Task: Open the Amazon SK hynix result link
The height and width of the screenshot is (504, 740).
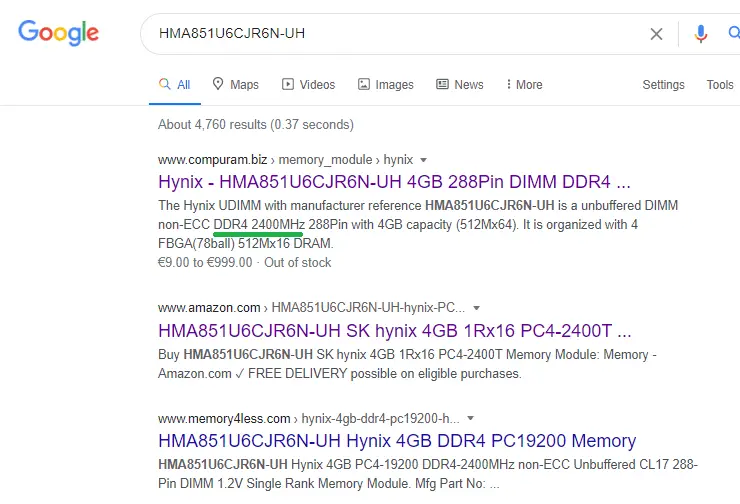Action: click(394, 330)
